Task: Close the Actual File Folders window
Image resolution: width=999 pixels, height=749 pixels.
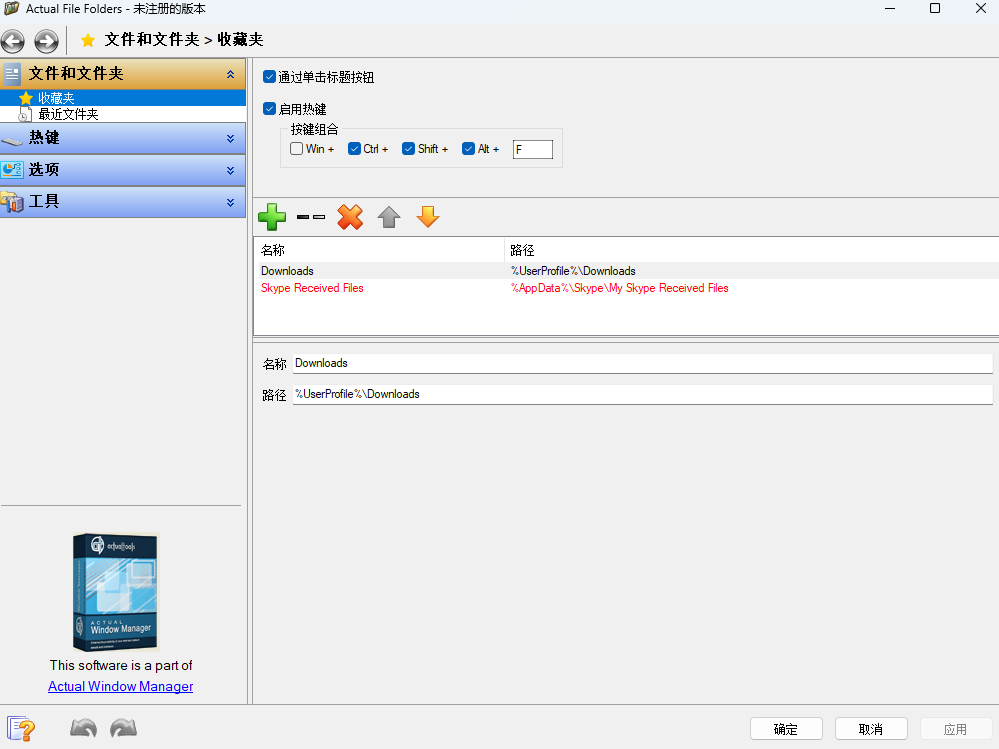Action: tap(981, 8)
